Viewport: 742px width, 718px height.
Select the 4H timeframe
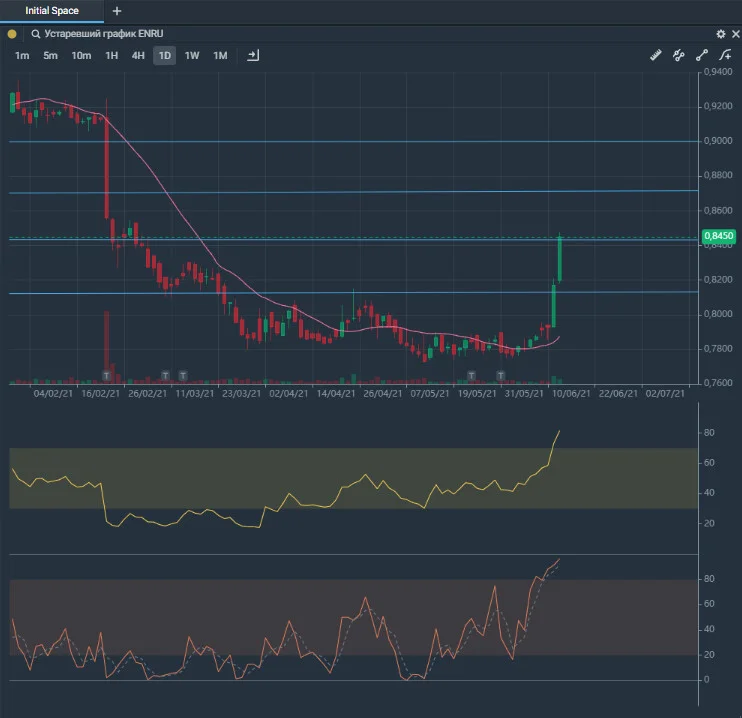coord(138,55)
